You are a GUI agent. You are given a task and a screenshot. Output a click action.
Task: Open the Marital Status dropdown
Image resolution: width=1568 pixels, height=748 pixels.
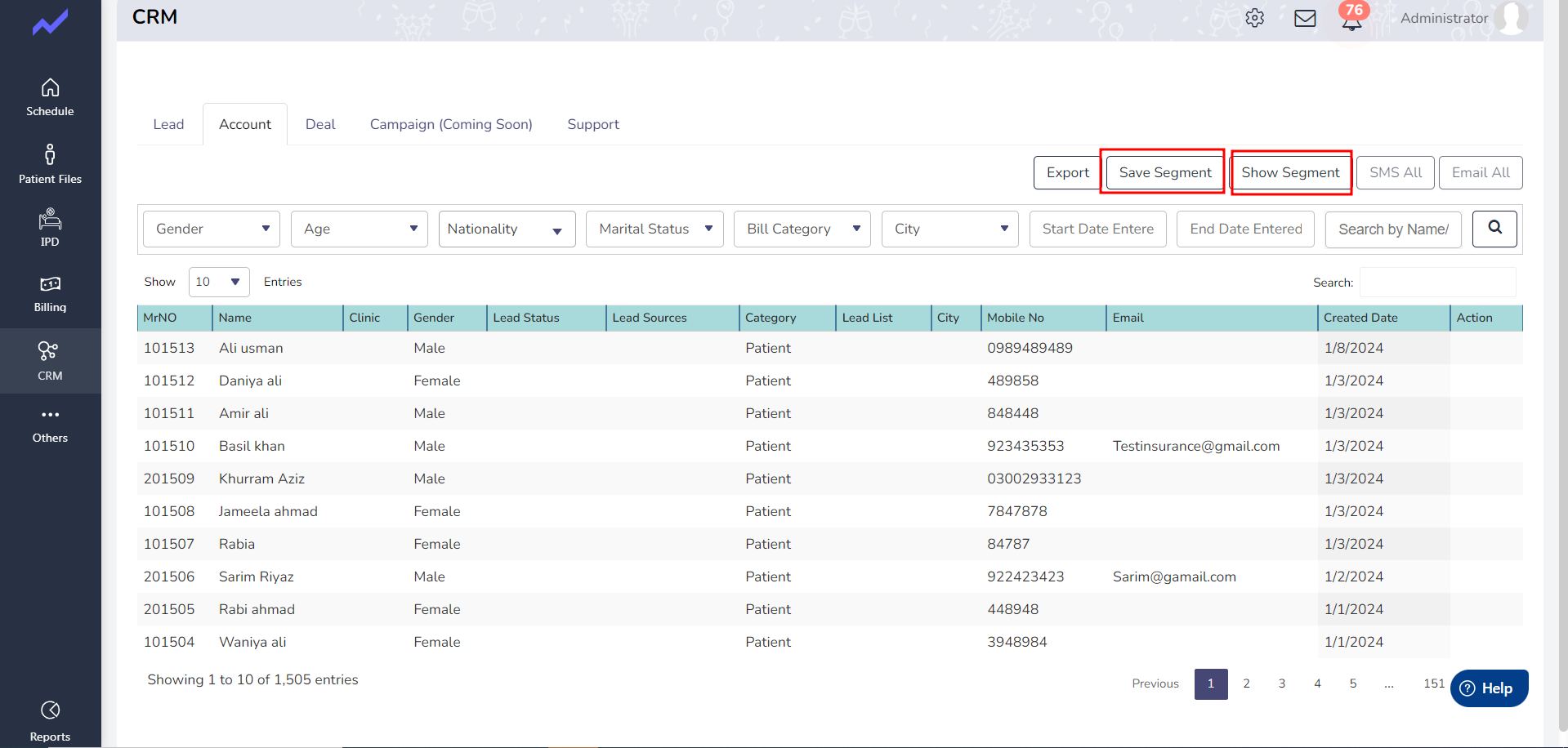click(x=654, y=229)
